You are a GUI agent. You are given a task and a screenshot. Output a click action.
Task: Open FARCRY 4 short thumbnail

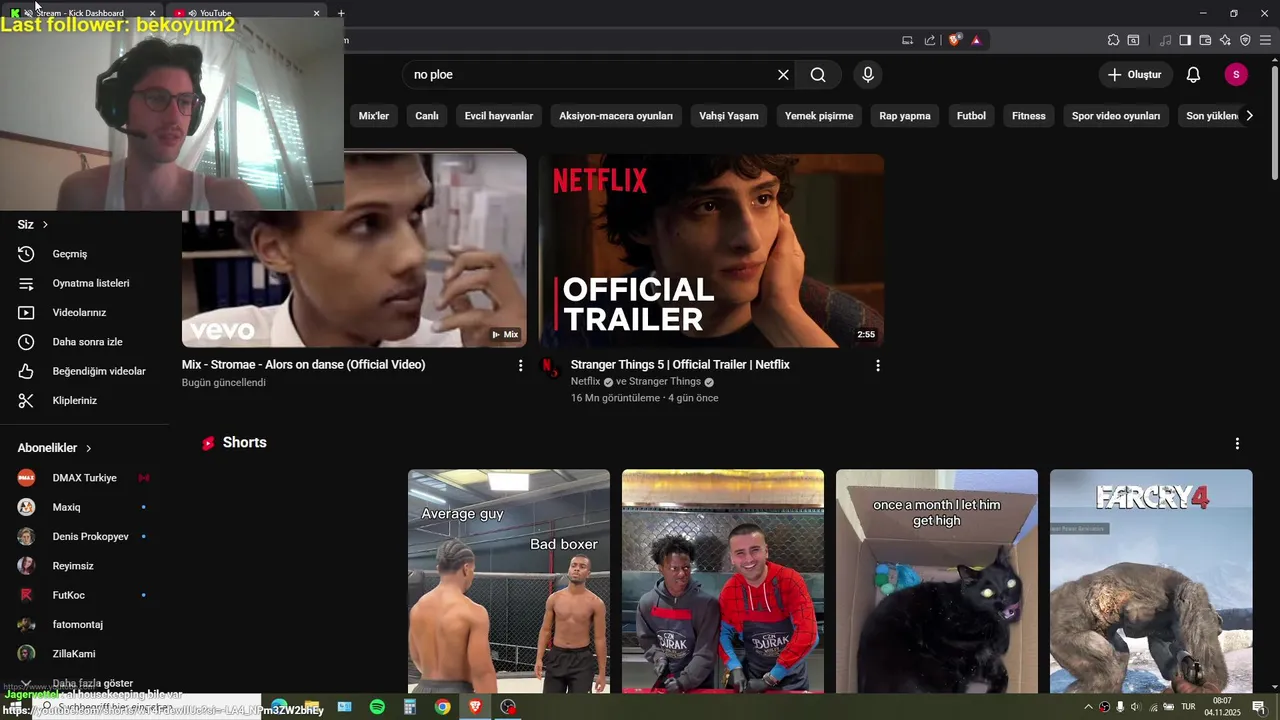tap(1151, 581)
